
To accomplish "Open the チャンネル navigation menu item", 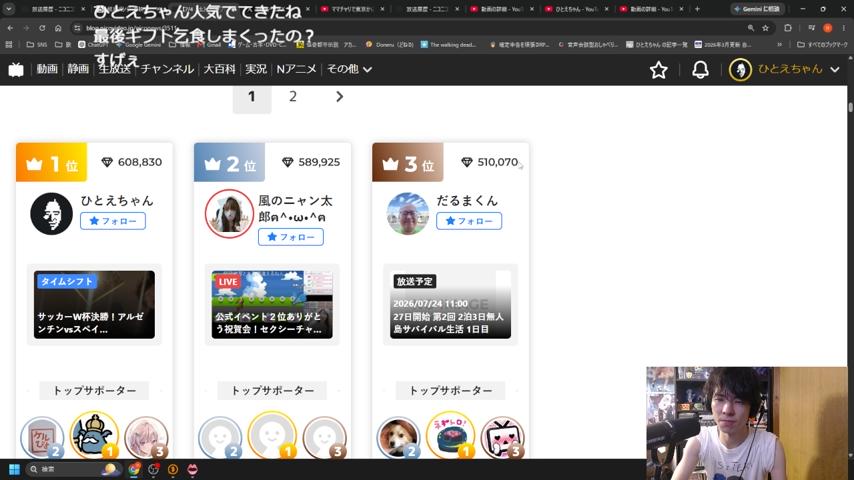I will pyautogui.click(x=167, y=69).
